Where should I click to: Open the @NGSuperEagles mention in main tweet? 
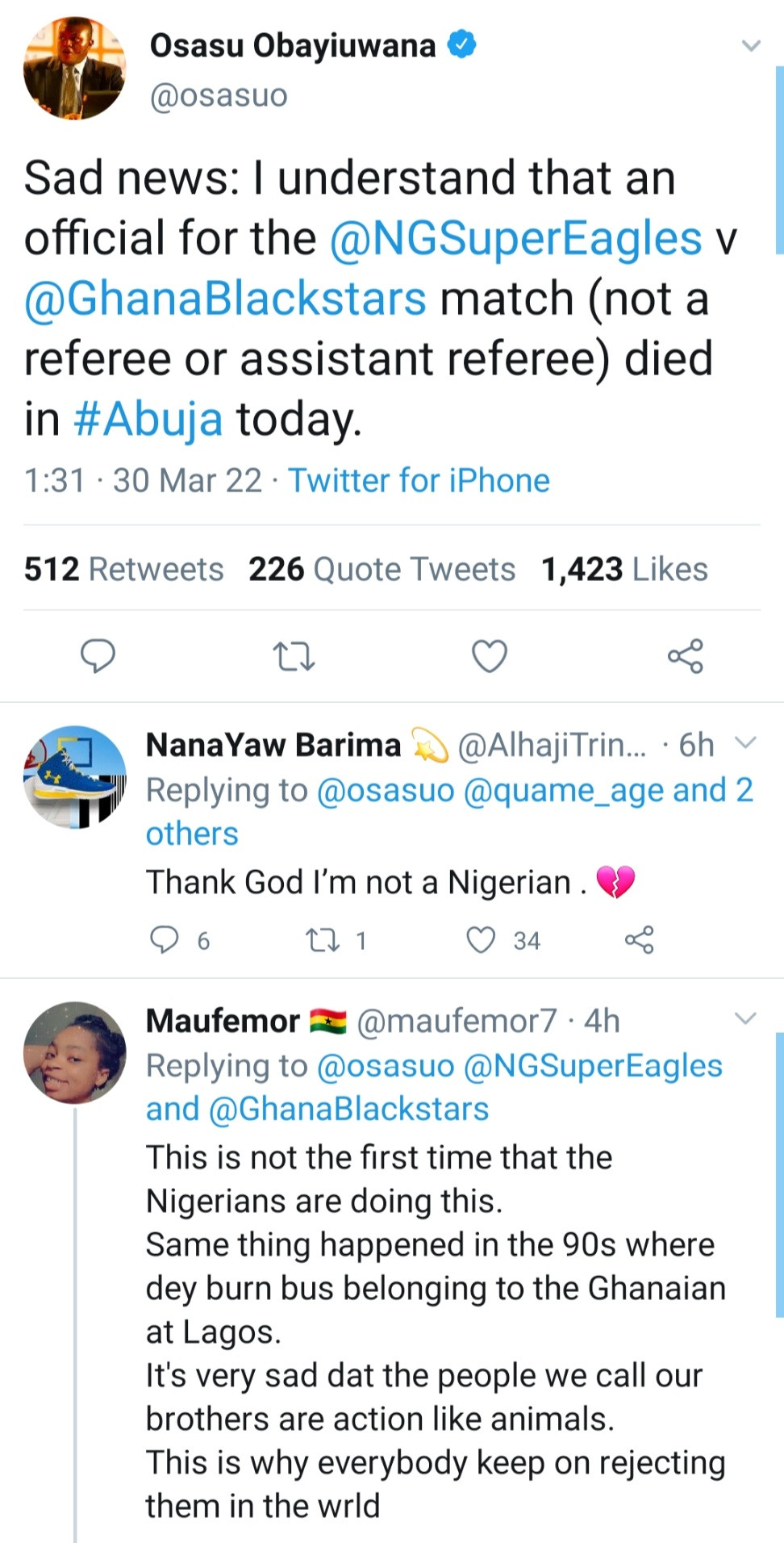516,239
